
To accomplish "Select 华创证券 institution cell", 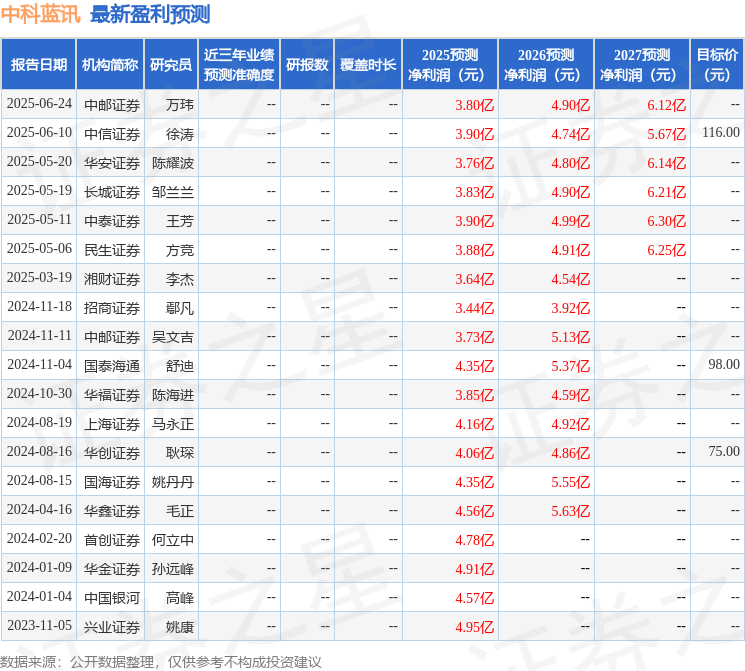I will click(x=112, y=452).
